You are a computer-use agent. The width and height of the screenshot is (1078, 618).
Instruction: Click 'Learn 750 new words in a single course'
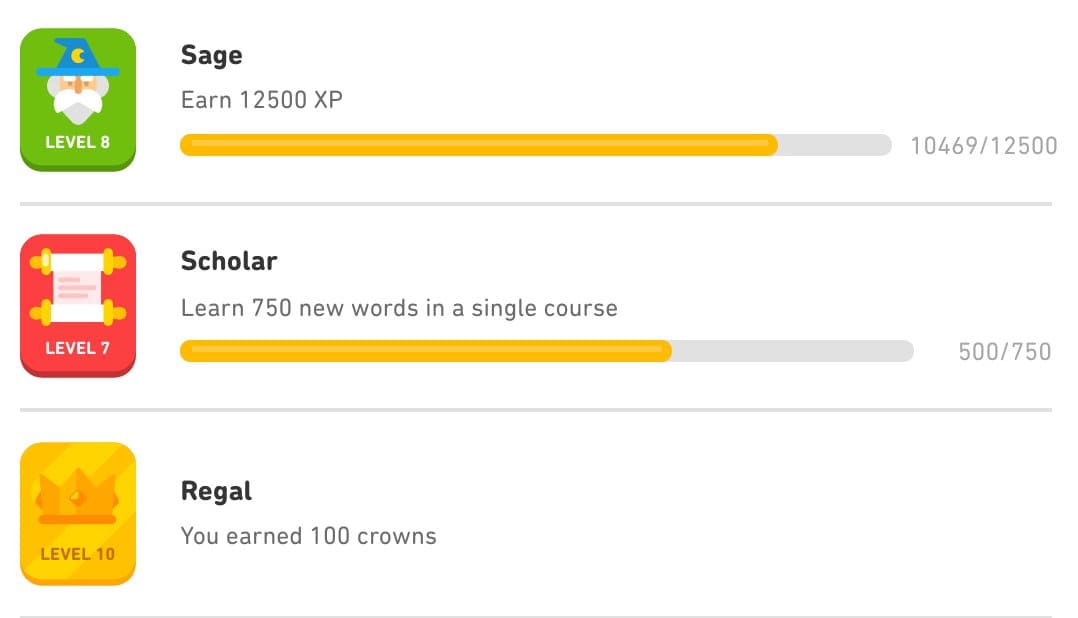[399, 308]
